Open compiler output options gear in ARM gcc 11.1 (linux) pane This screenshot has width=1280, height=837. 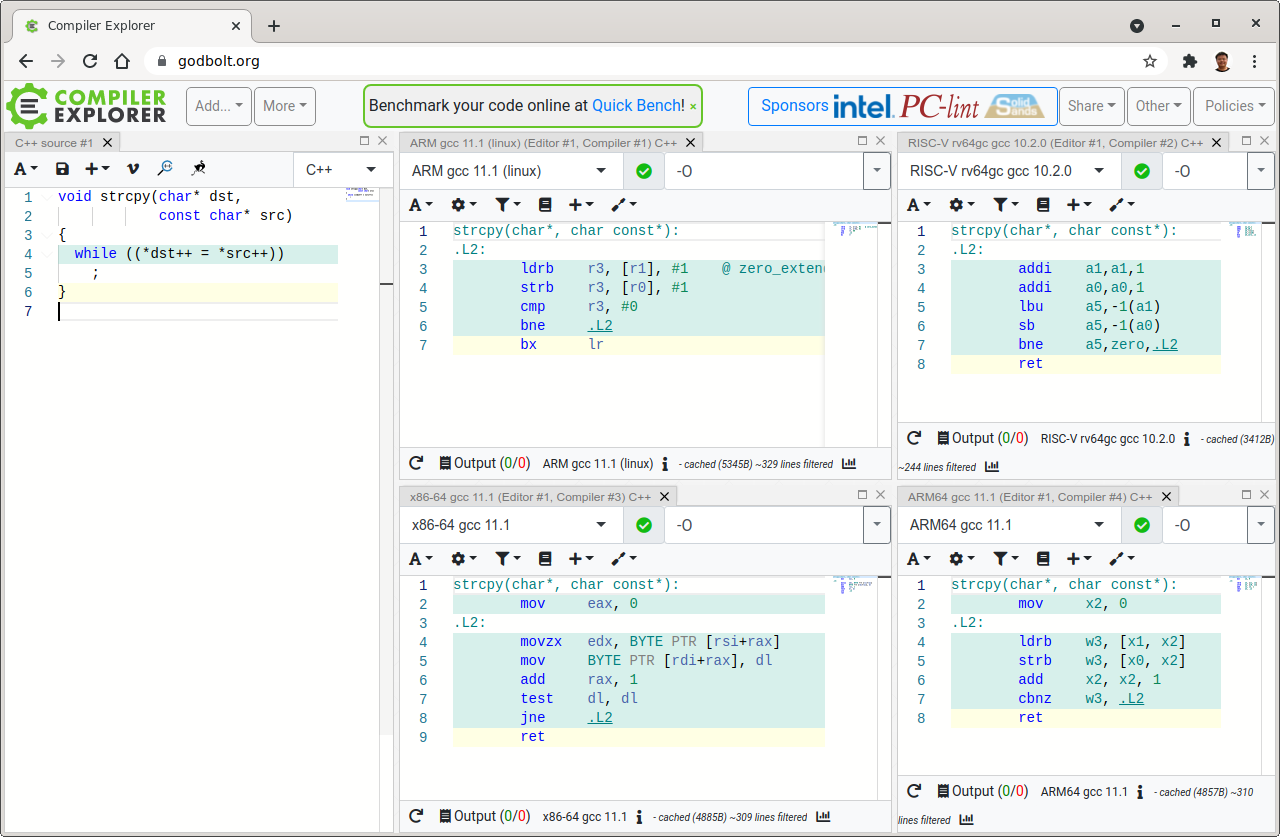[463, 205]
